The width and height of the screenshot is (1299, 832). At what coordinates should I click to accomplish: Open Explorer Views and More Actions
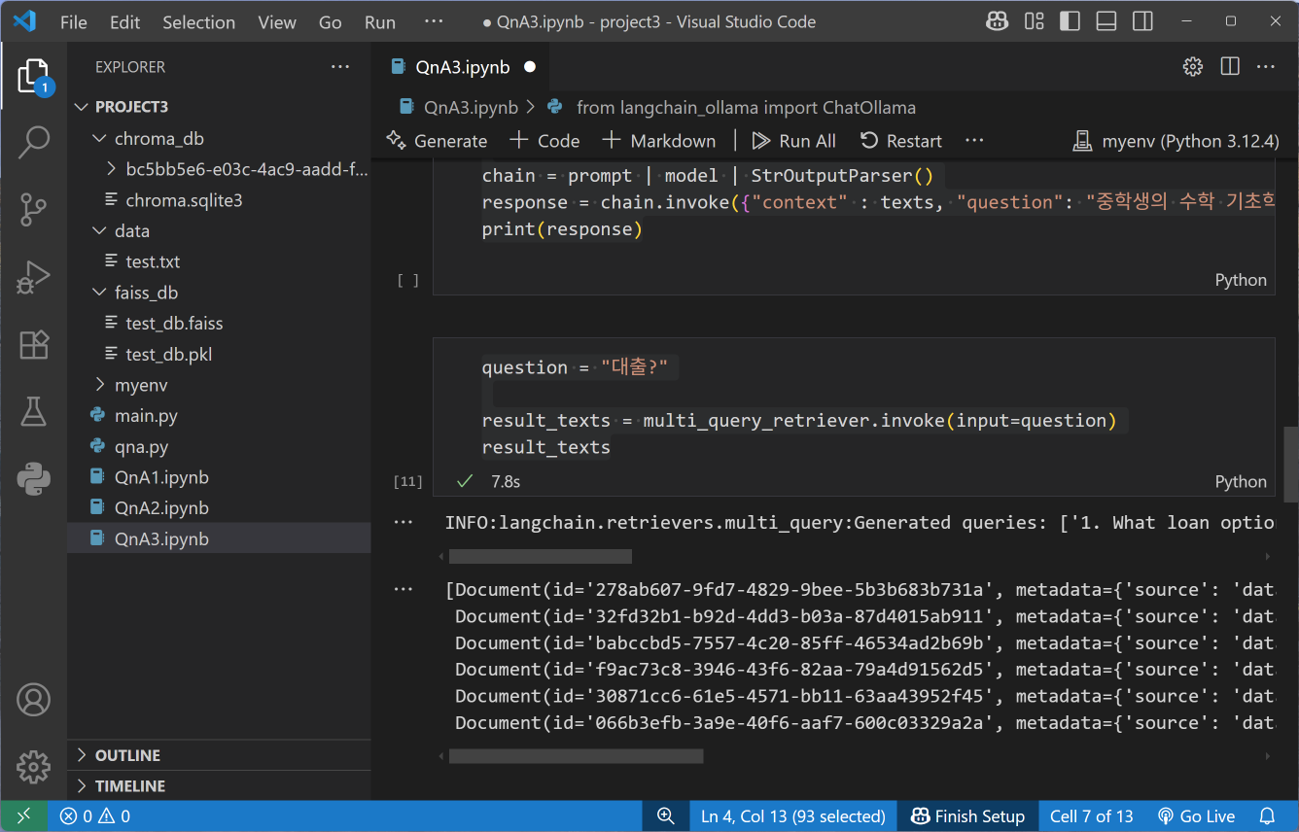point(340,67)
